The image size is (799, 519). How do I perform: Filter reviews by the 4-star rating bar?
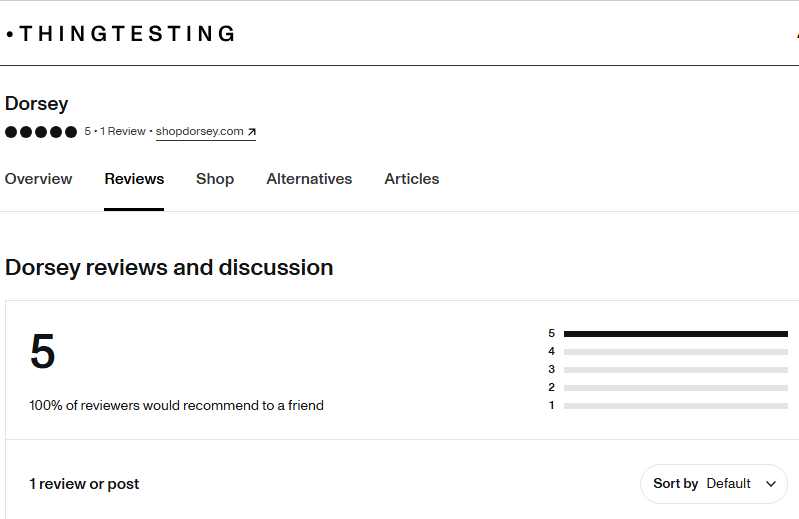(676, 352)
